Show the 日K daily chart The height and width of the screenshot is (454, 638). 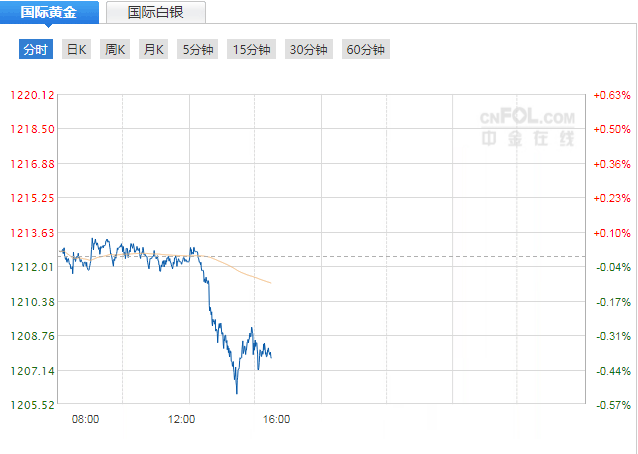pos(76,49)
